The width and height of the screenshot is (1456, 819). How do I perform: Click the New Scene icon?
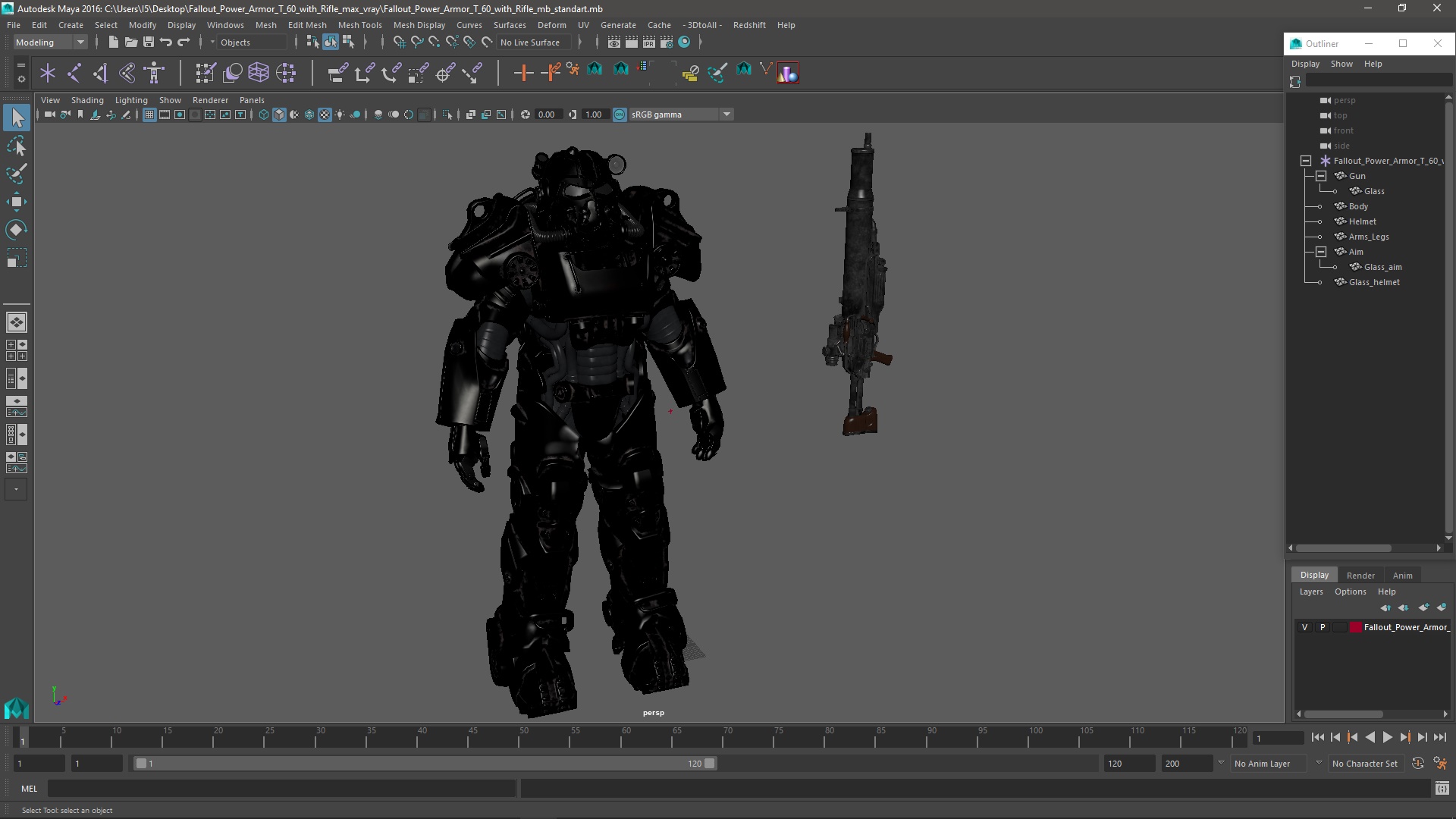pos(113,42)
